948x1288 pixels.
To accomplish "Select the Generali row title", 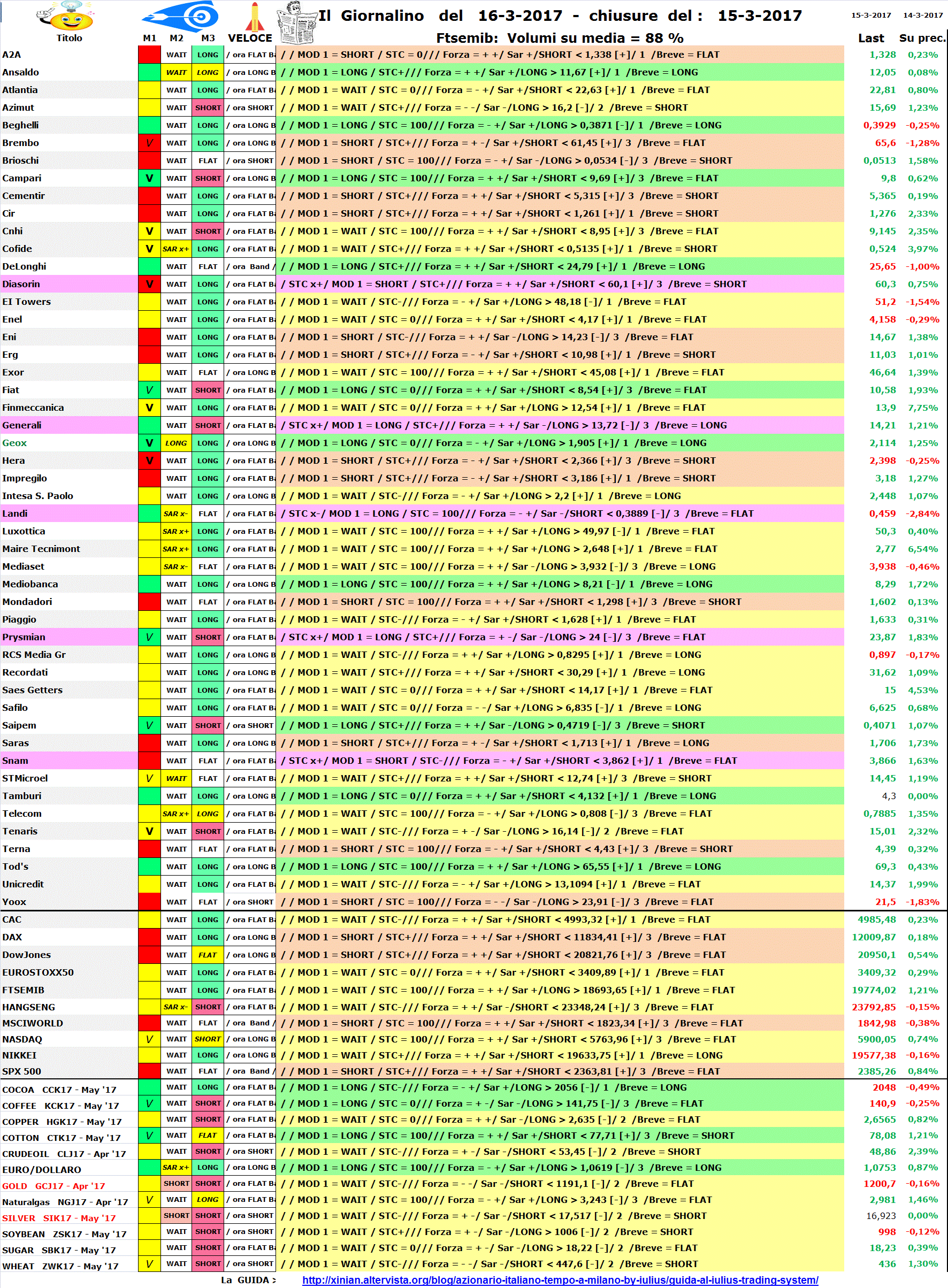I will pyautogui.click(x=22, y=425).
